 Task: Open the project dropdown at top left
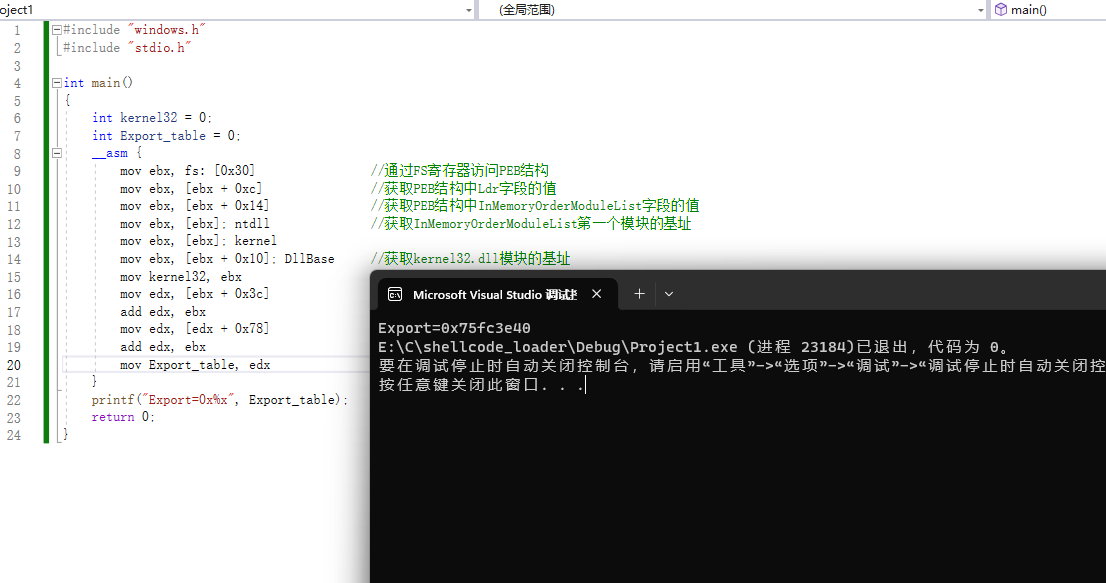point(468,9)
